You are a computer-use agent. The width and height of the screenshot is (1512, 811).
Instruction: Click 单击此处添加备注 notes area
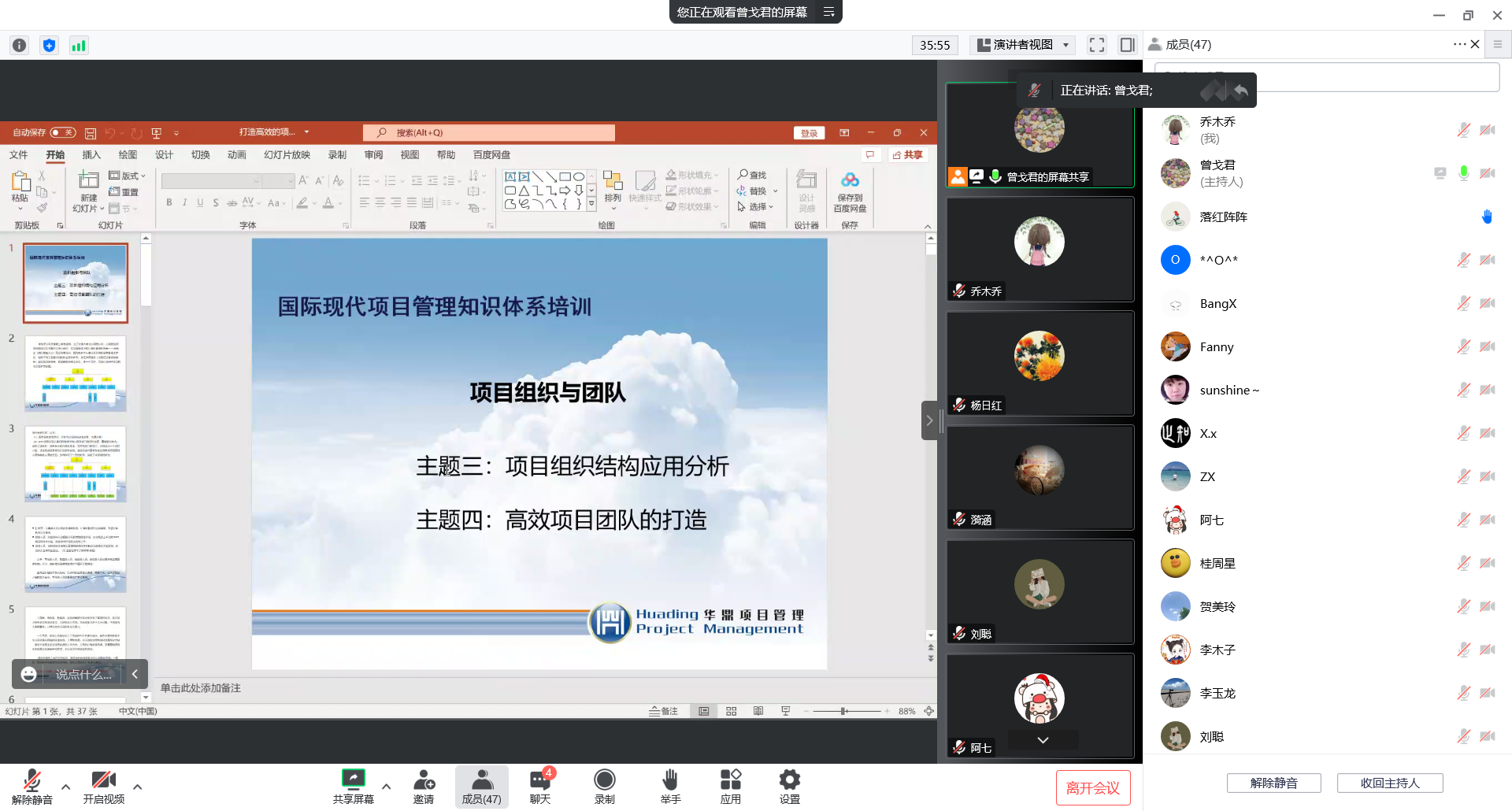pos(201,688)
